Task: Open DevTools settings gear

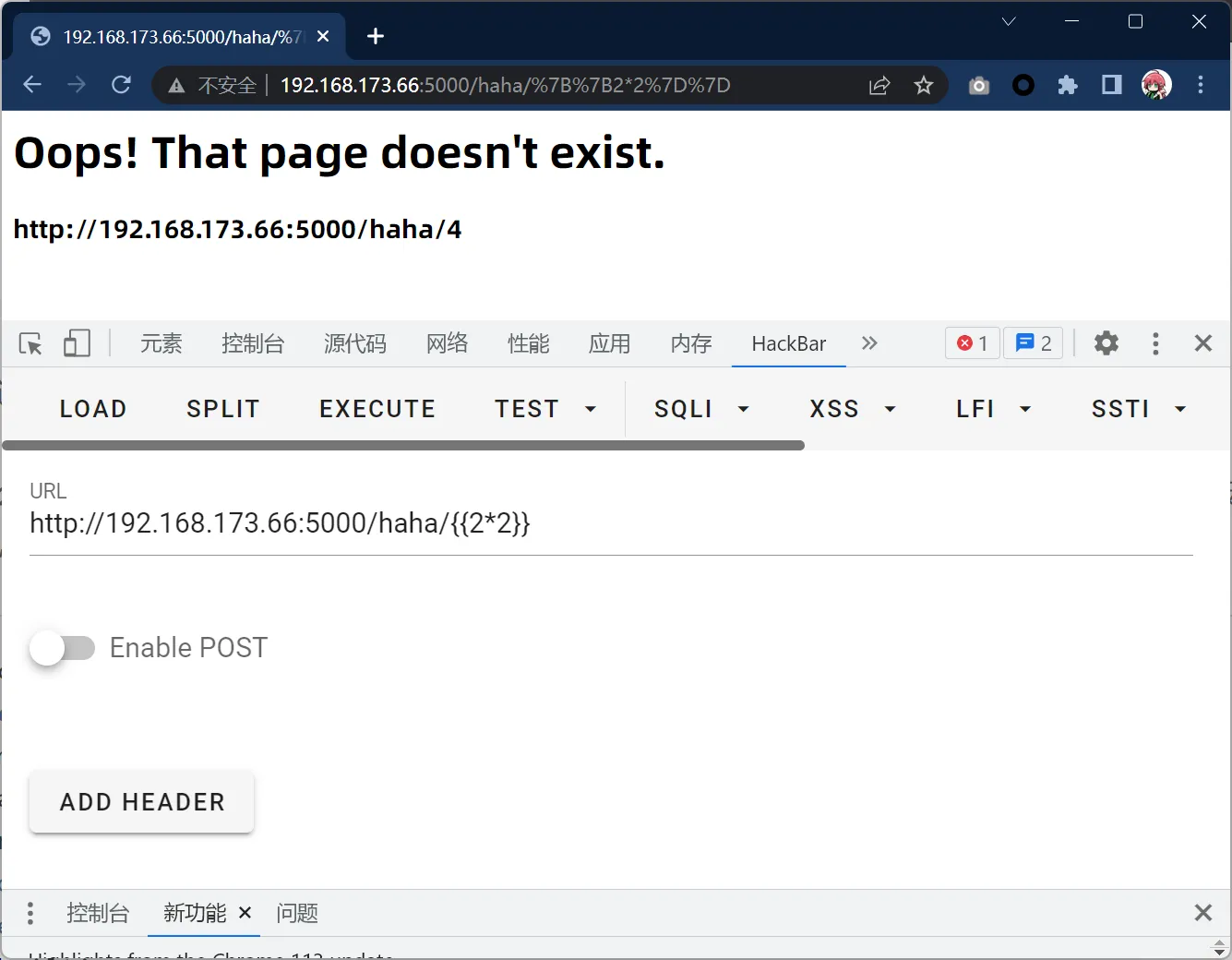Action: pyautogui.click(x=1106, y=343)
